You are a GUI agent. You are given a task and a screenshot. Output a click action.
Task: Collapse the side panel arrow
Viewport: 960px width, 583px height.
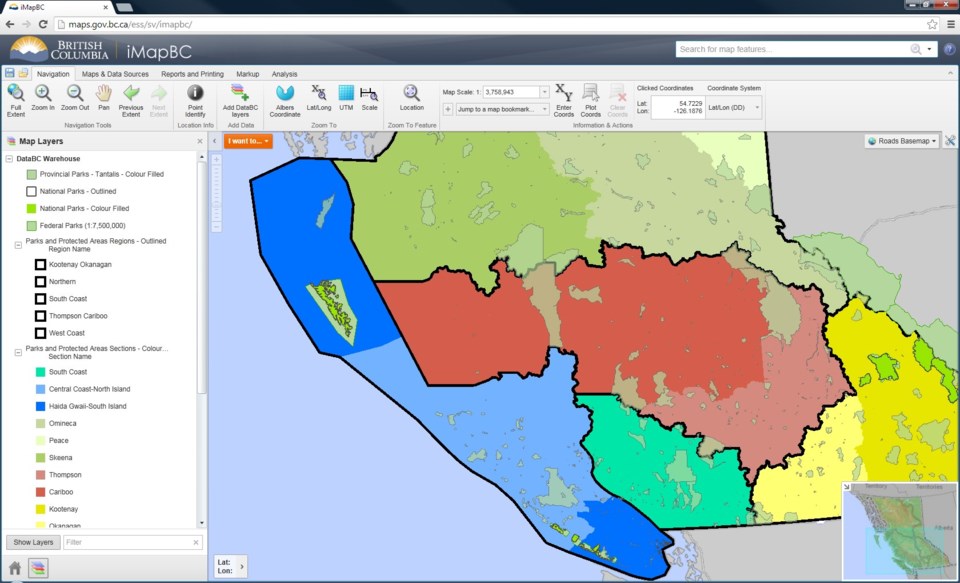click(x=214, y=141)
